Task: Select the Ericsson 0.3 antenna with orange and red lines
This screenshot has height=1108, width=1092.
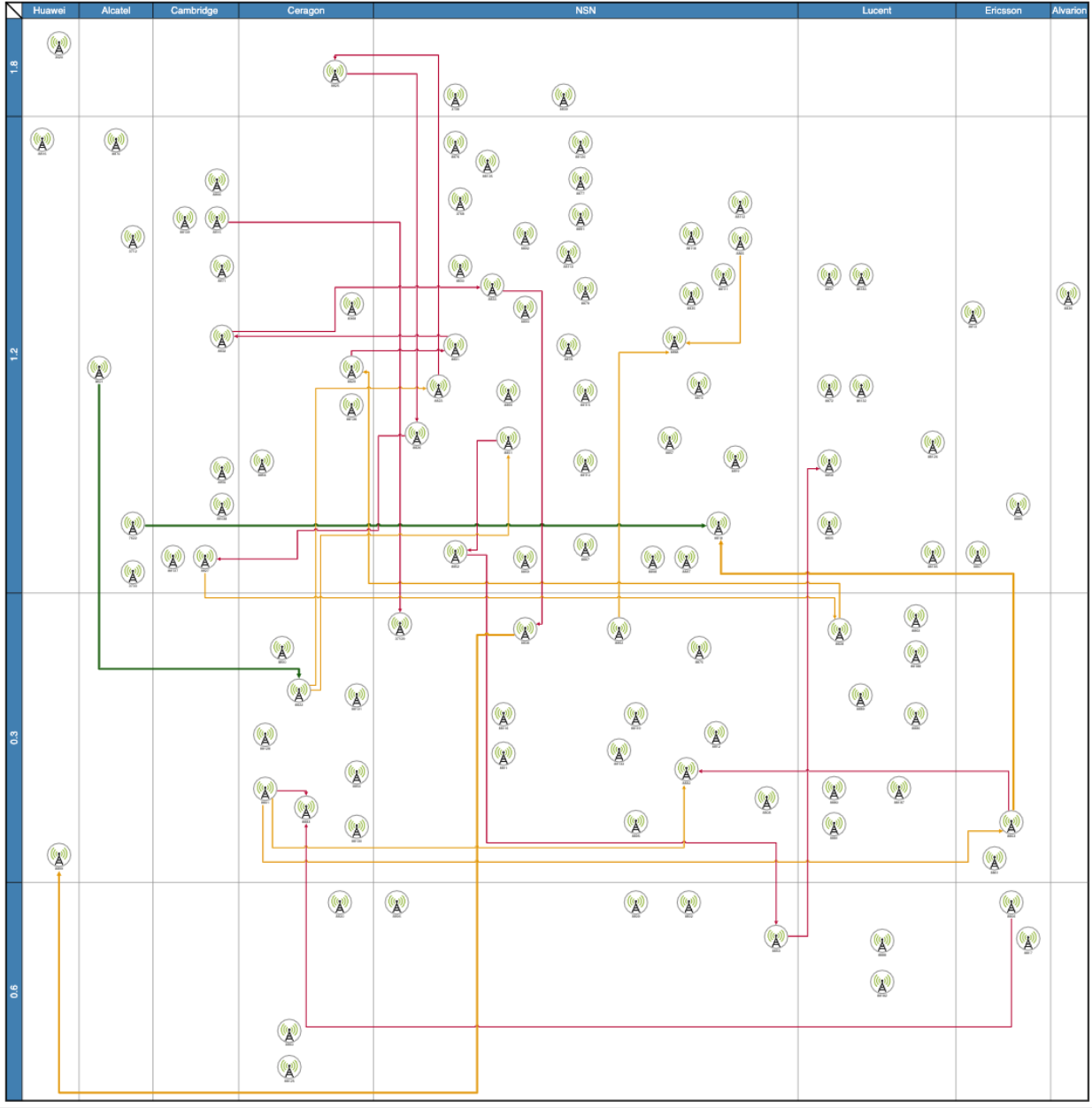Action: (x=1011, y=822)
